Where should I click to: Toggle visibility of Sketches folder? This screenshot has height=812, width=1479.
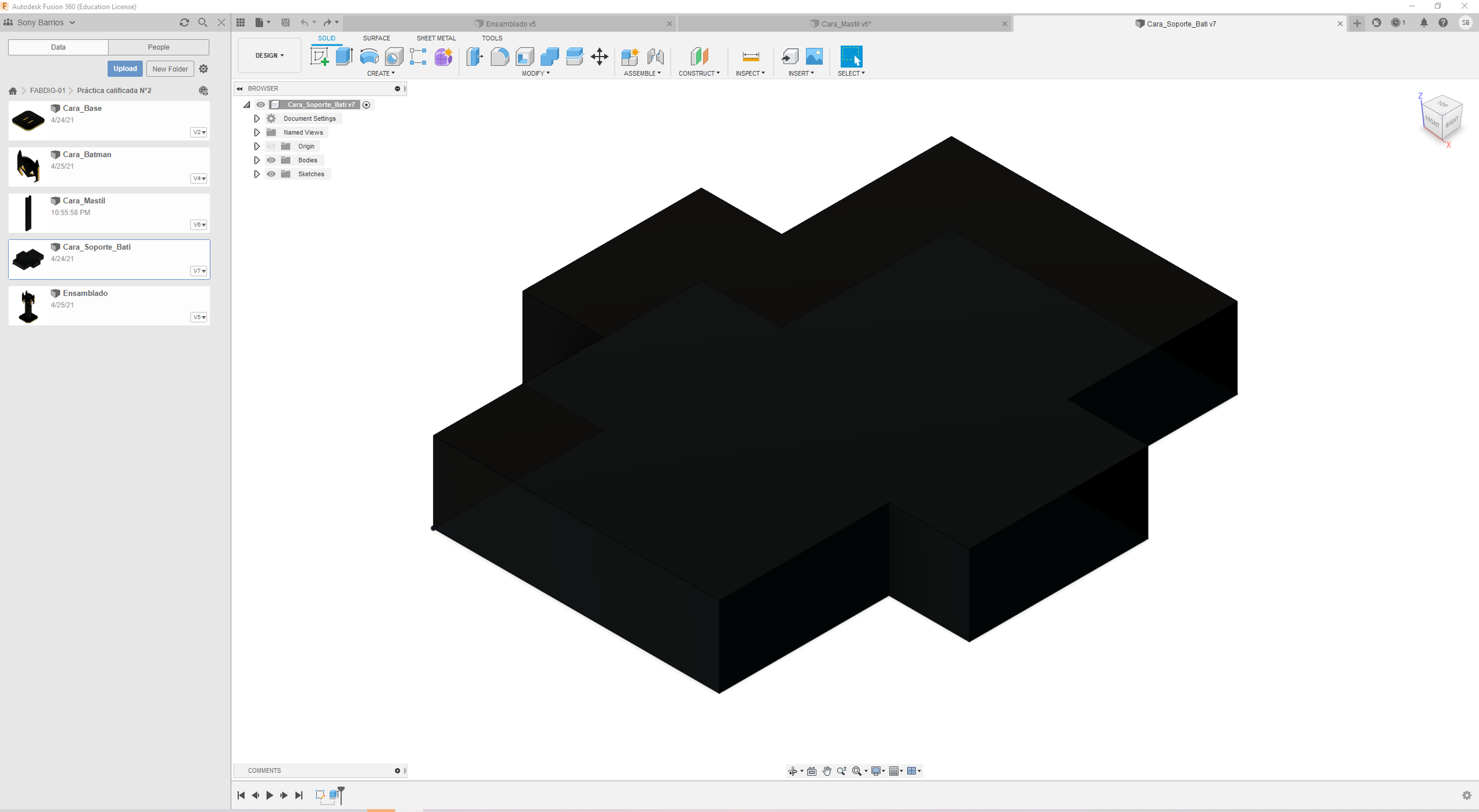(271, 174)
